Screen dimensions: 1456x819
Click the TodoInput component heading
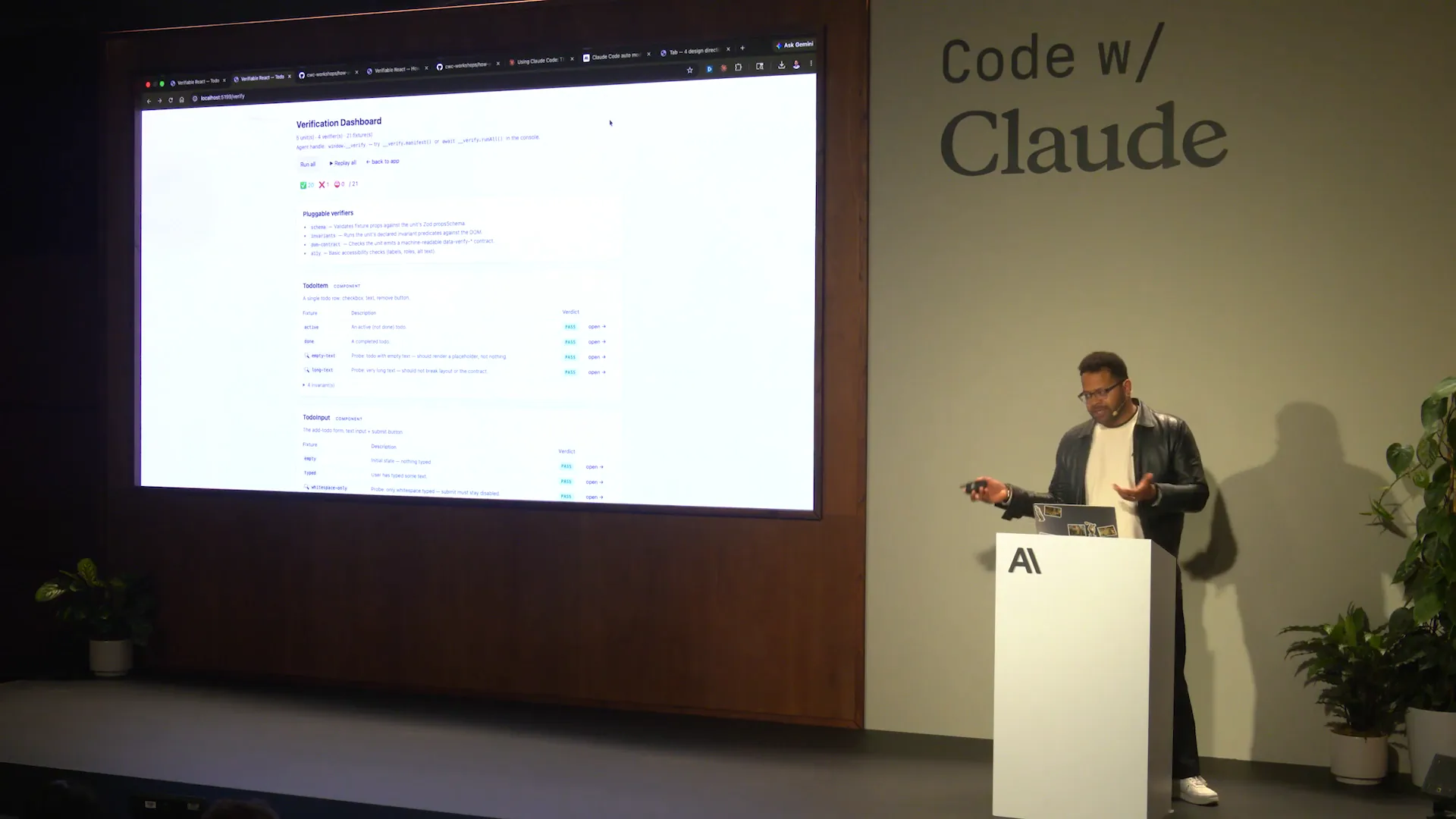pyautogui.click(x=316, y=418)
